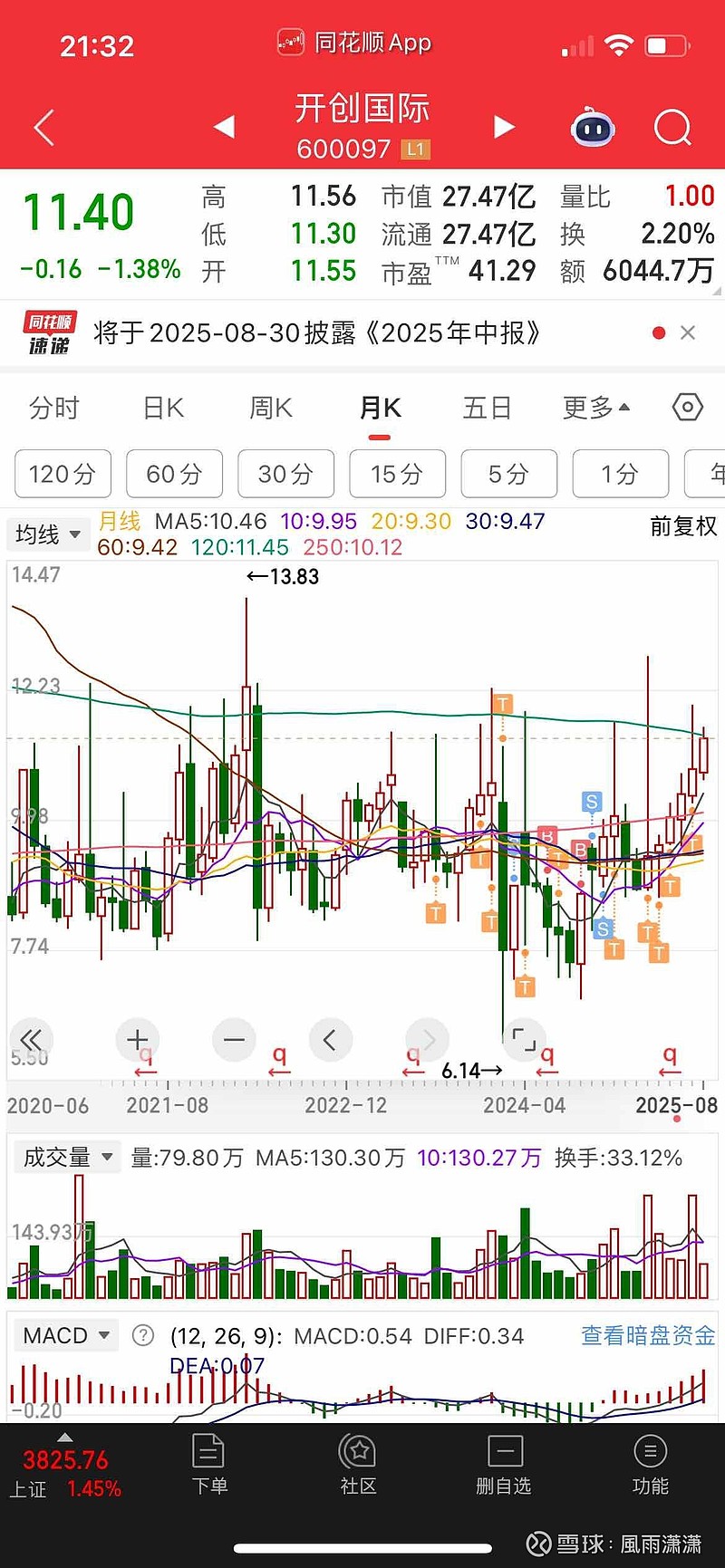This screenshot has width=725, height=1568.
Task: Open the 均线 indicator dropdown
Action: tap(48, 534)
